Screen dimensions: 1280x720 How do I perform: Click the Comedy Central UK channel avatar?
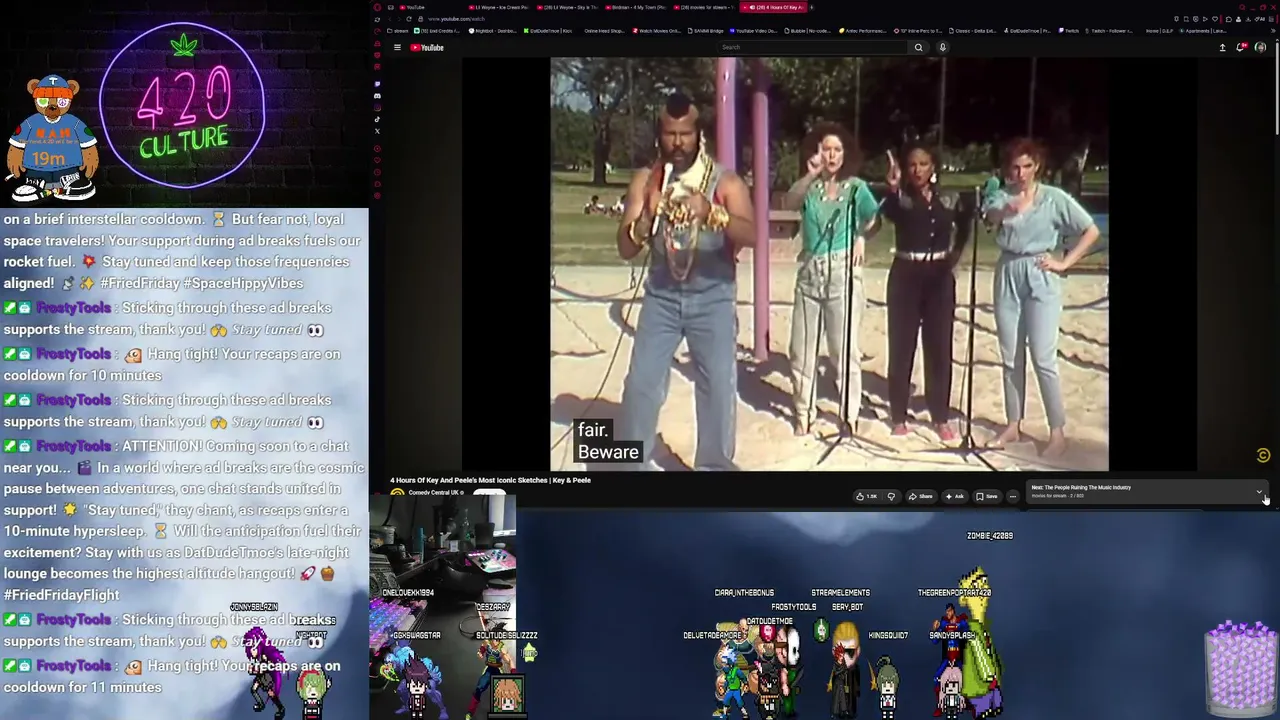(397, 494)
